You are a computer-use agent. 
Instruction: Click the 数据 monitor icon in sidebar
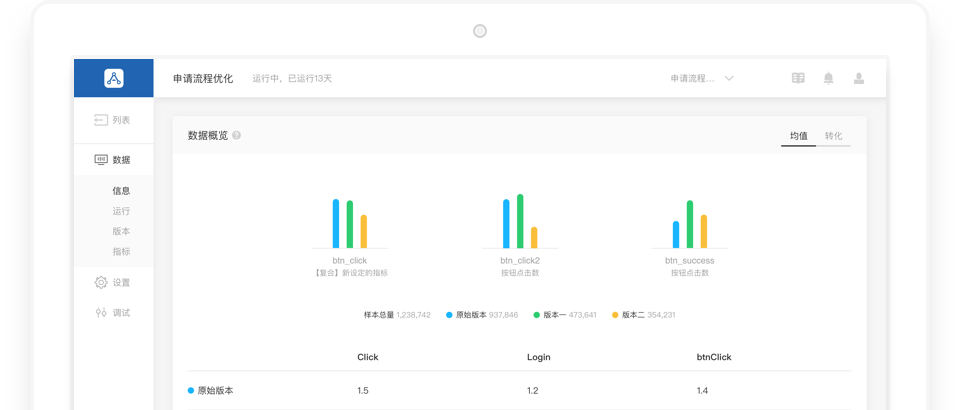(101, 160)
